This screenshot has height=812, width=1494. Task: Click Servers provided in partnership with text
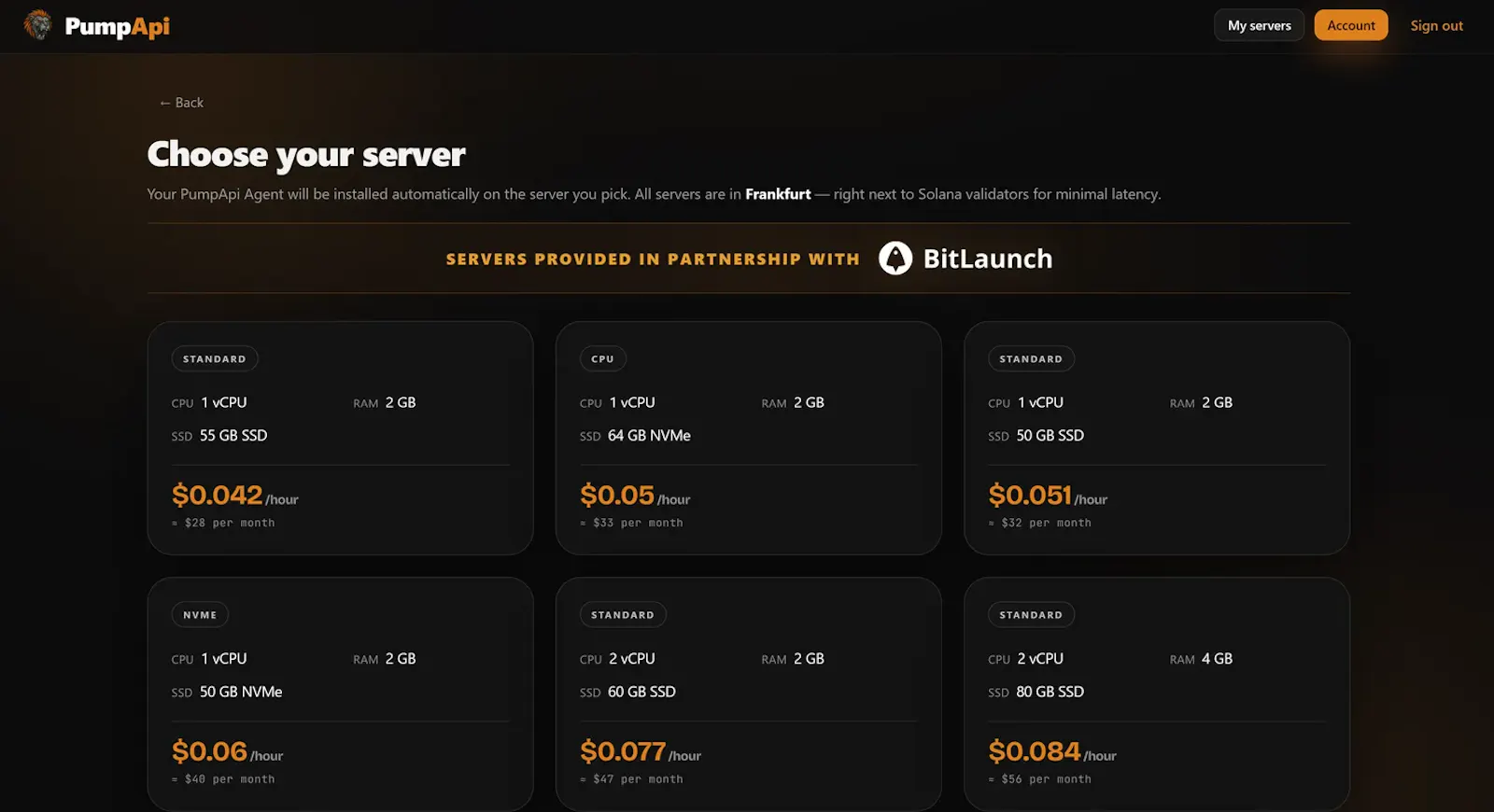coord(653,259)
